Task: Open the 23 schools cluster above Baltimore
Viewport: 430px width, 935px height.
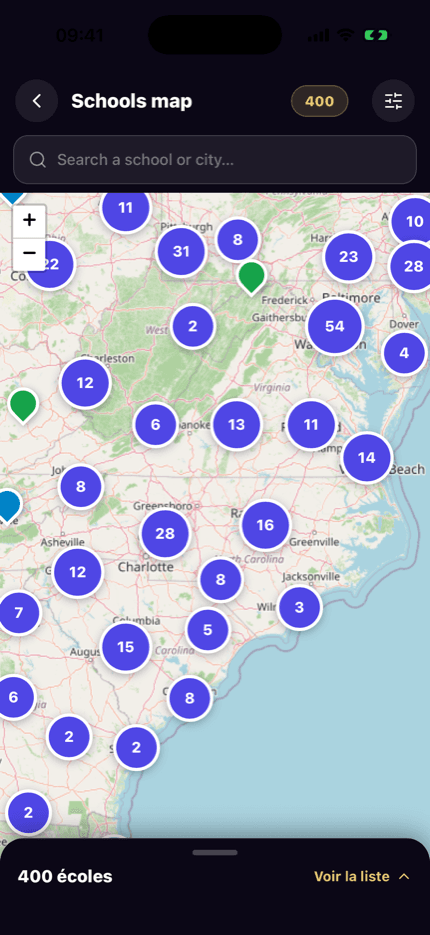Action: [x=348, y=257]
